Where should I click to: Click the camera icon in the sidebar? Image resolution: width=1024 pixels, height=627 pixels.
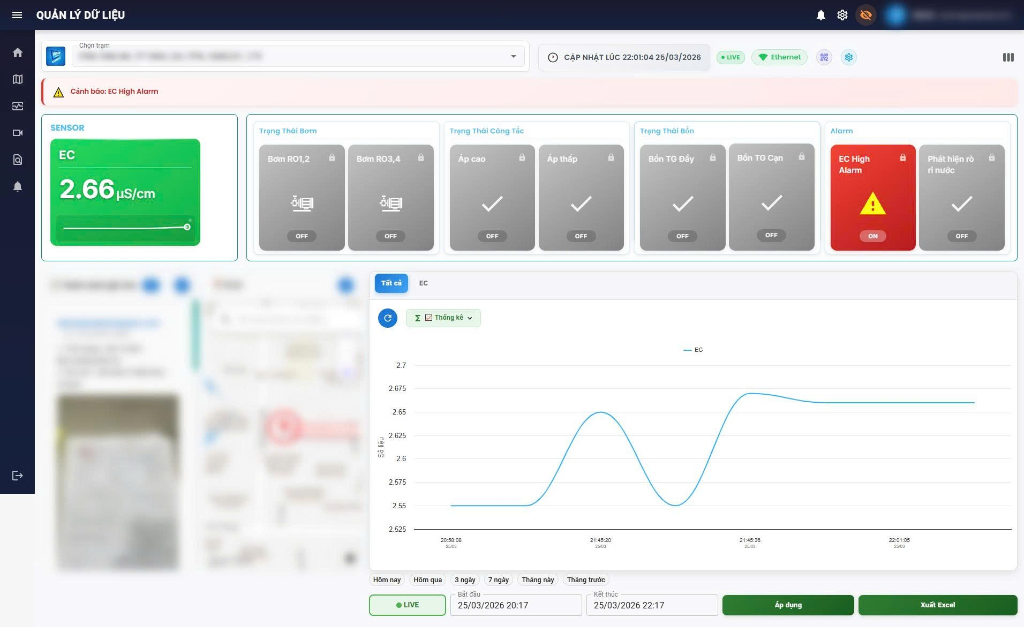pyautogui.click(x=17, y=133)
